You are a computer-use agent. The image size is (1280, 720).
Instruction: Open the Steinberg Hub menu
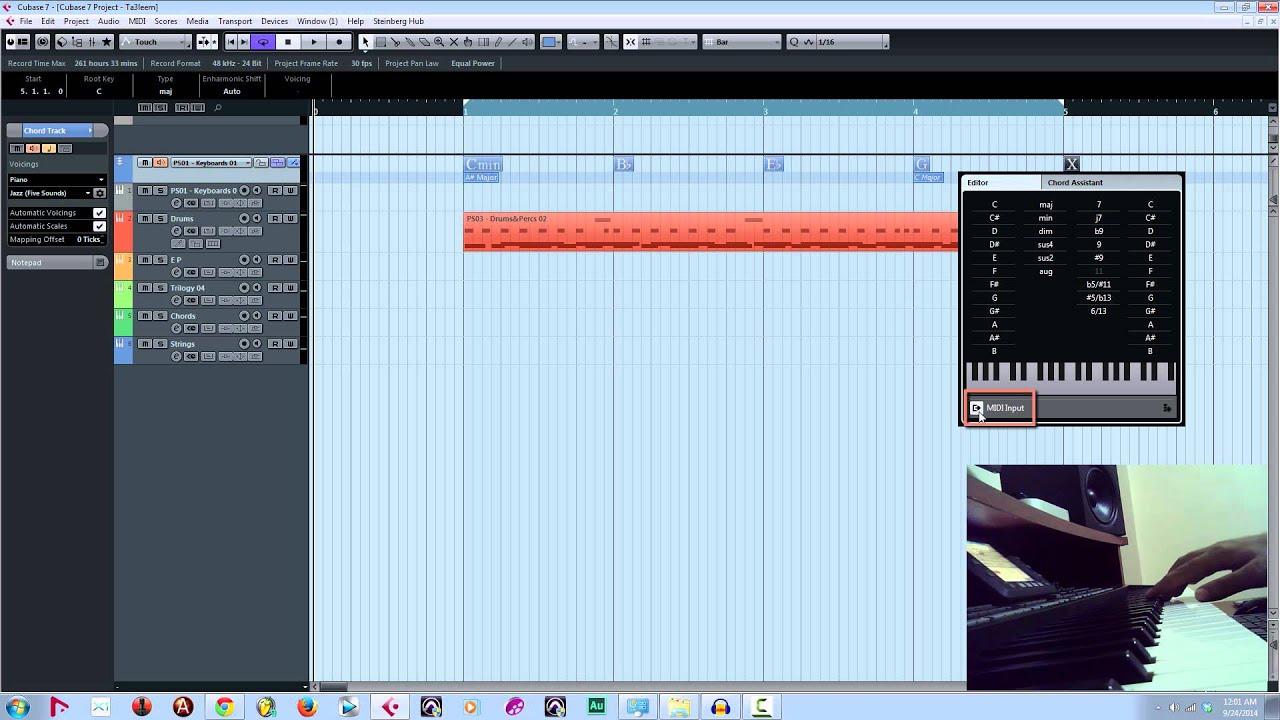(x=398, y=21)
